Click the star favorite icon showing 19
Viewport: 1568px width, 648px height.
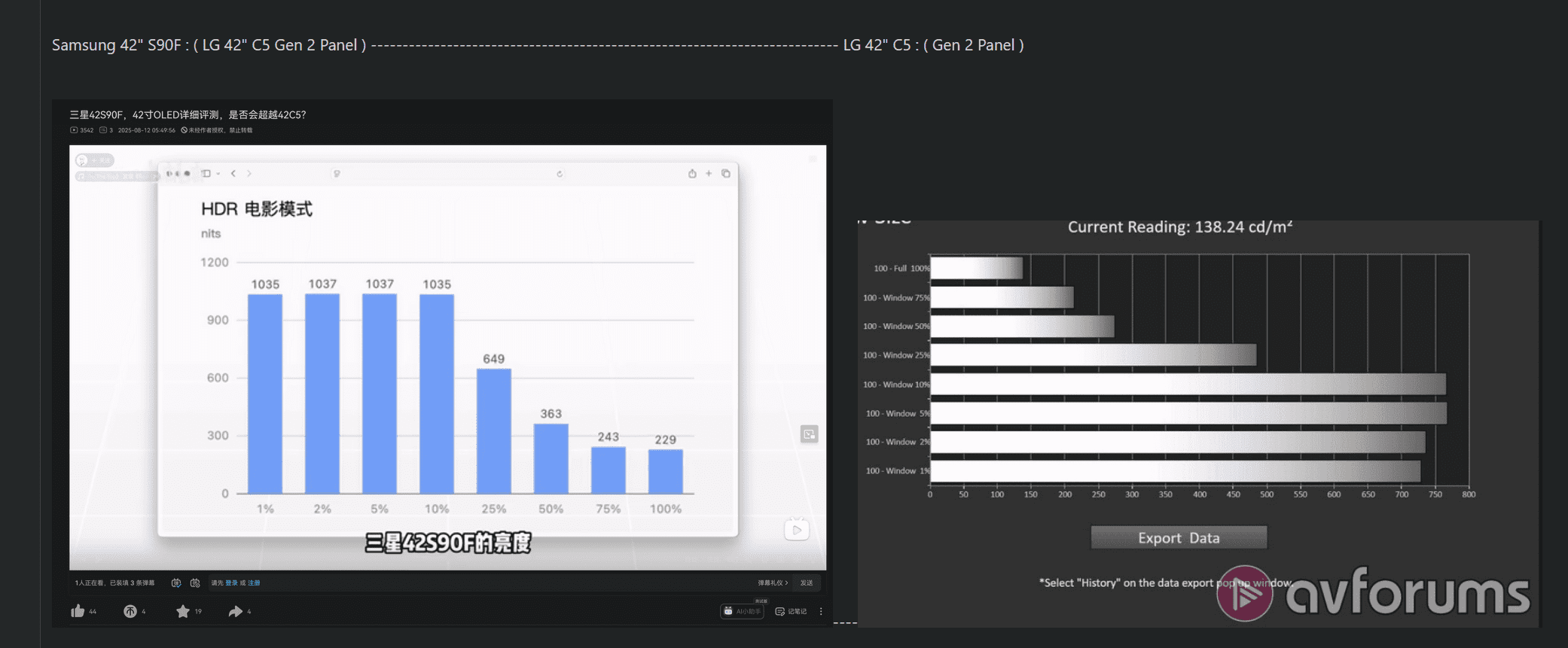pyautogui.click(x=183, y=611)
